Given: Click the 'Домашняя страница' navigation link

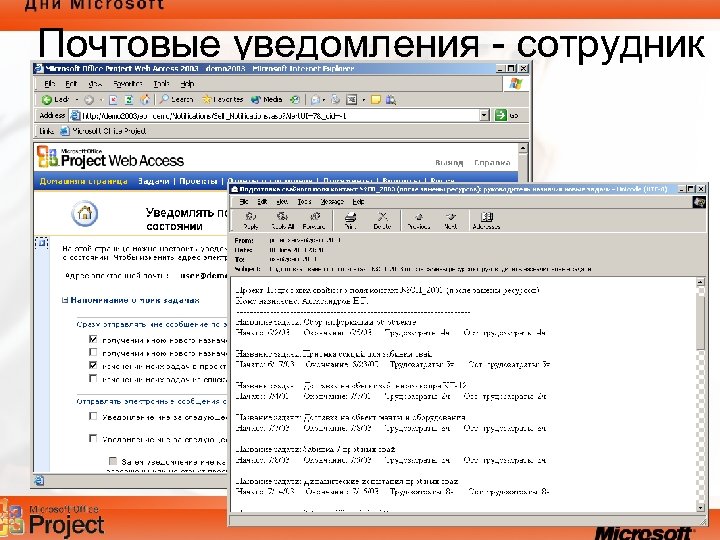Looking at the screenshot, I should click(84, 181).
